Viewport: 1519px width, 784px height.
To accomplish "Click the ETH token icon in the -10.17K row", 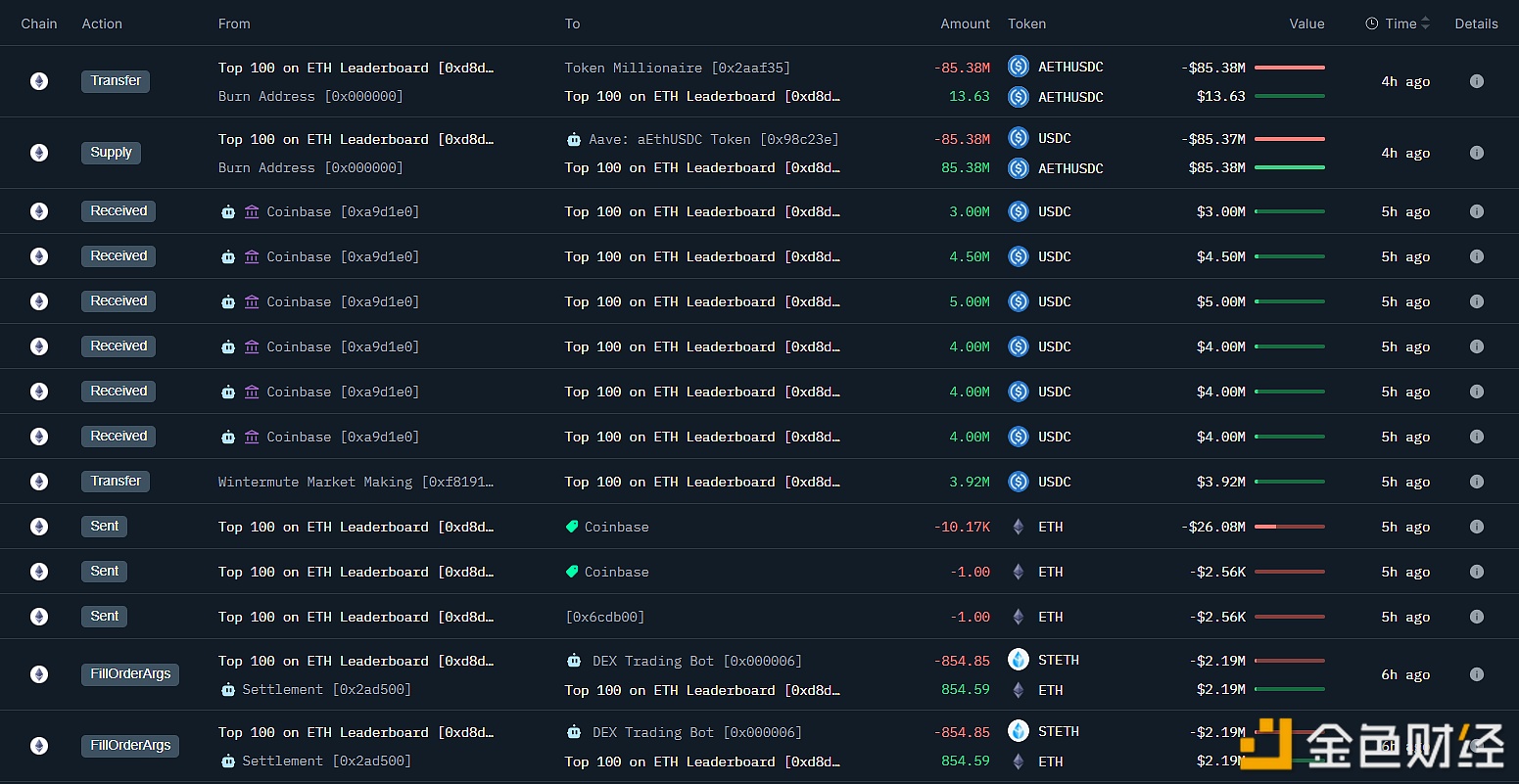I will click(1019, 527).
